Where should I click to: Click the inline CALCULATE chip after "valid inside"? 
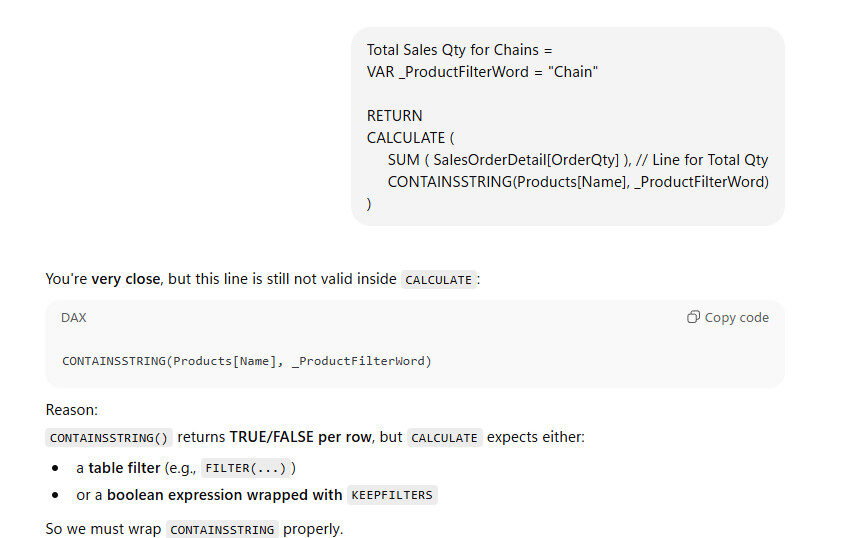pos(438,280)
